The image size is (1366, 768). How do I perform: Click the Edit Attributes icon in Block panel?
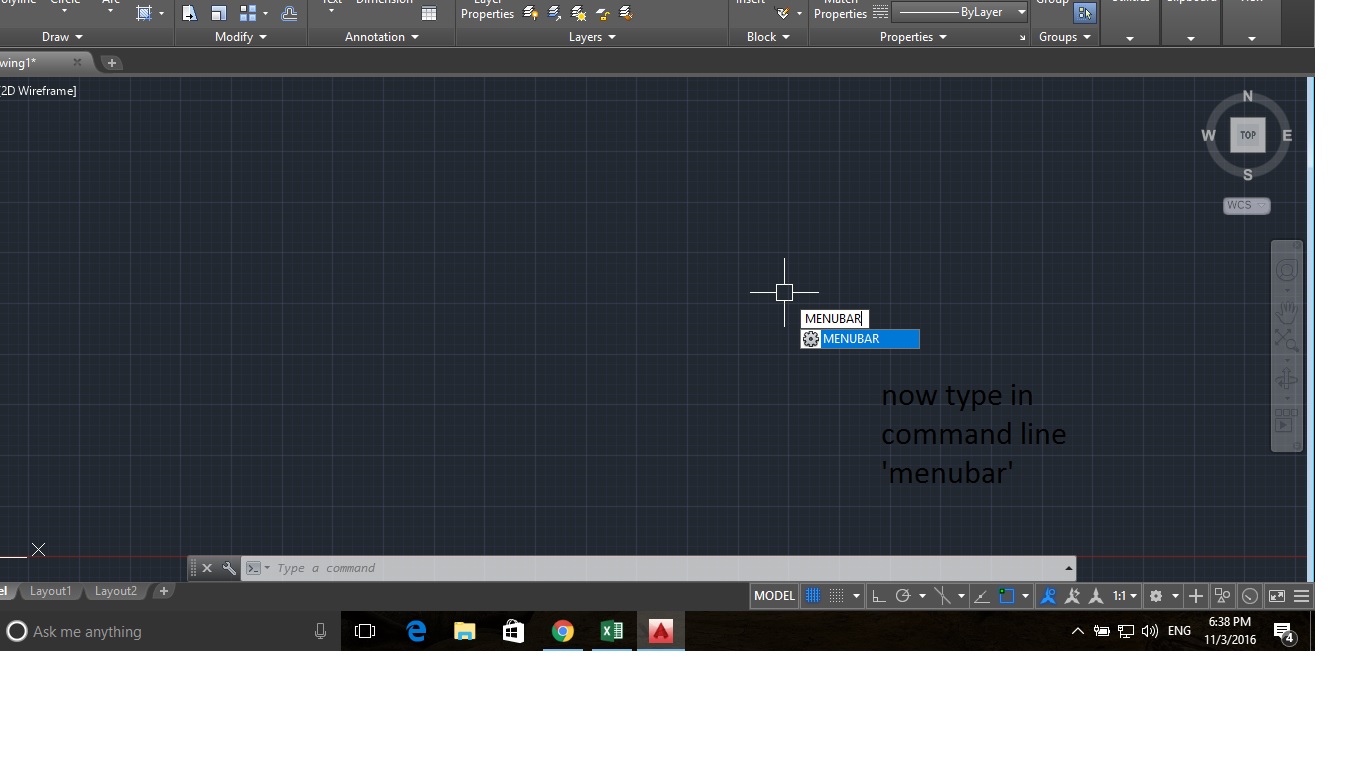(x=783, y=13)
